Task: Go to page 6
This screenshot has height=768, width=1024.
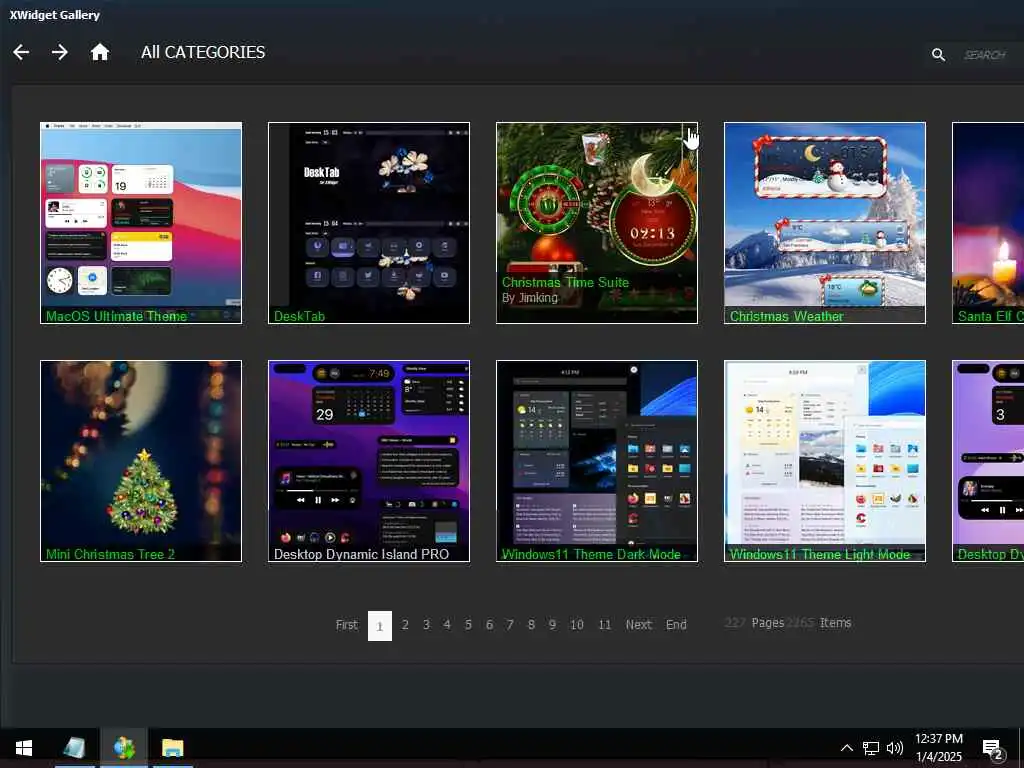Action: click(x=489, y=625)
